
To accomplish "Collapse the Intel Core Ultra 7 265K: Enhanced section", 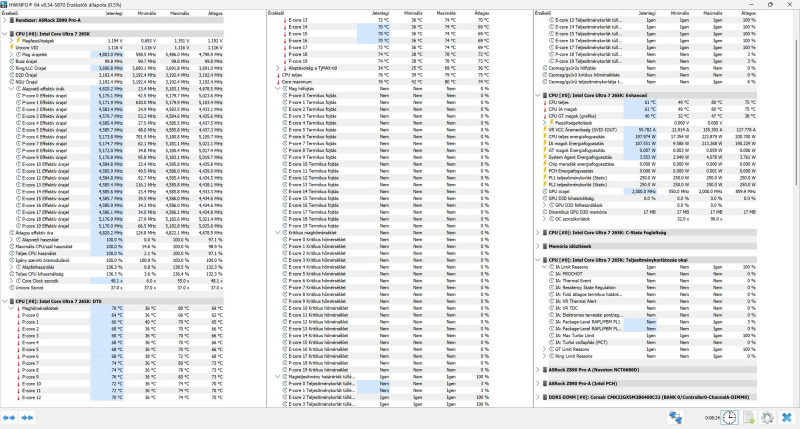I will pos(538,95).
